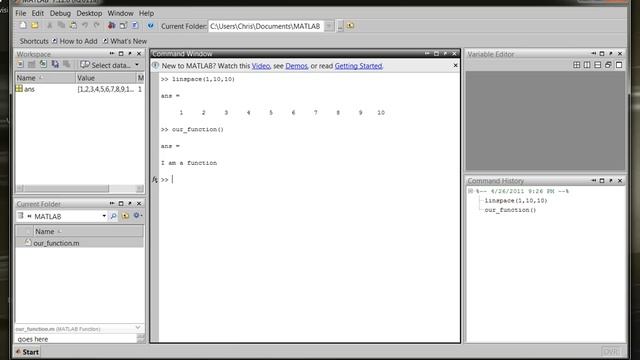This screenshot has width=640, height=360.
Task: Open the Demos link
Action: pos(296,66)
